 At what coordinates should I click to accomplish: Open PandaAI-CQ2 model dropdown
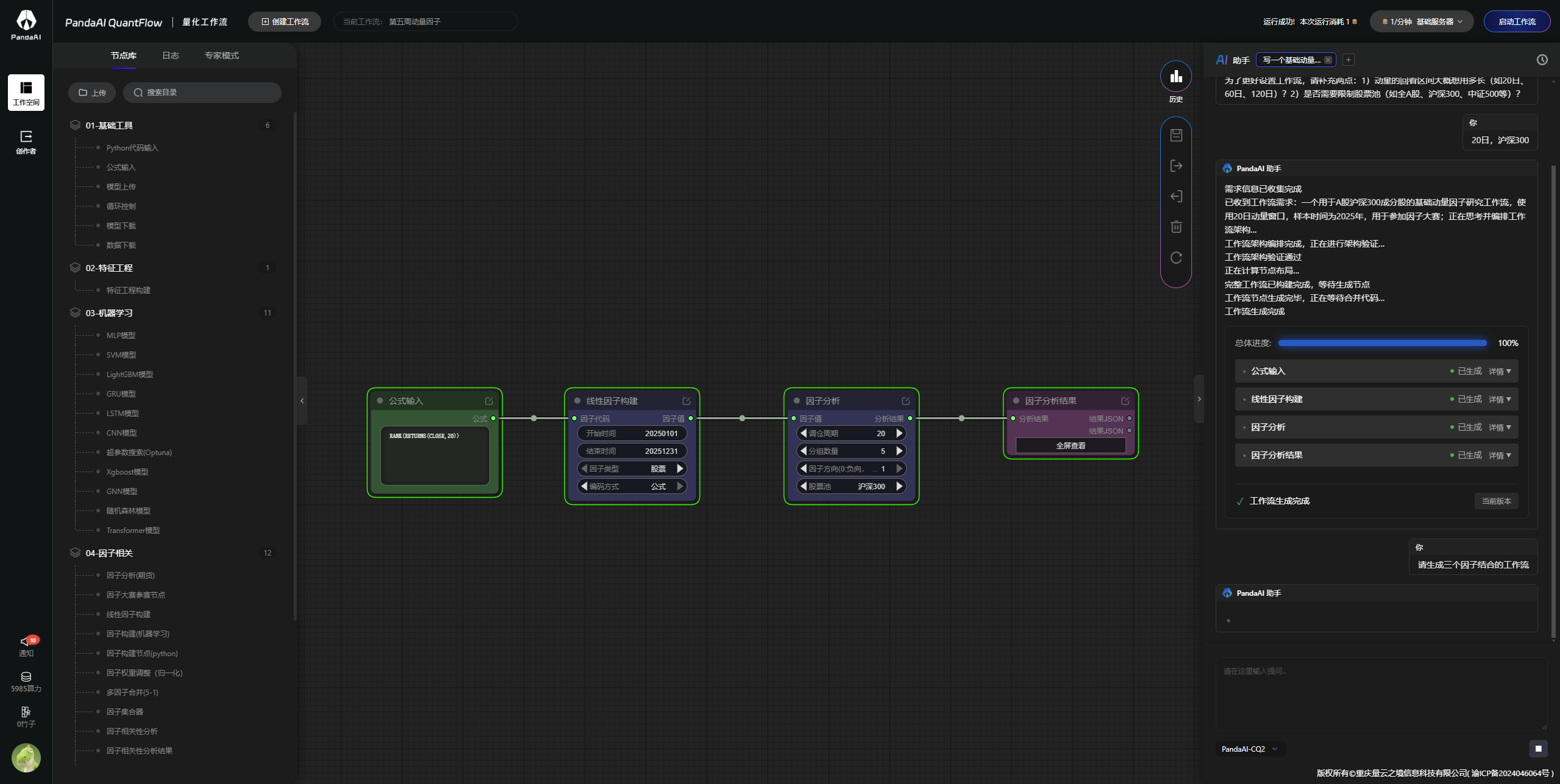(1250, 749)
